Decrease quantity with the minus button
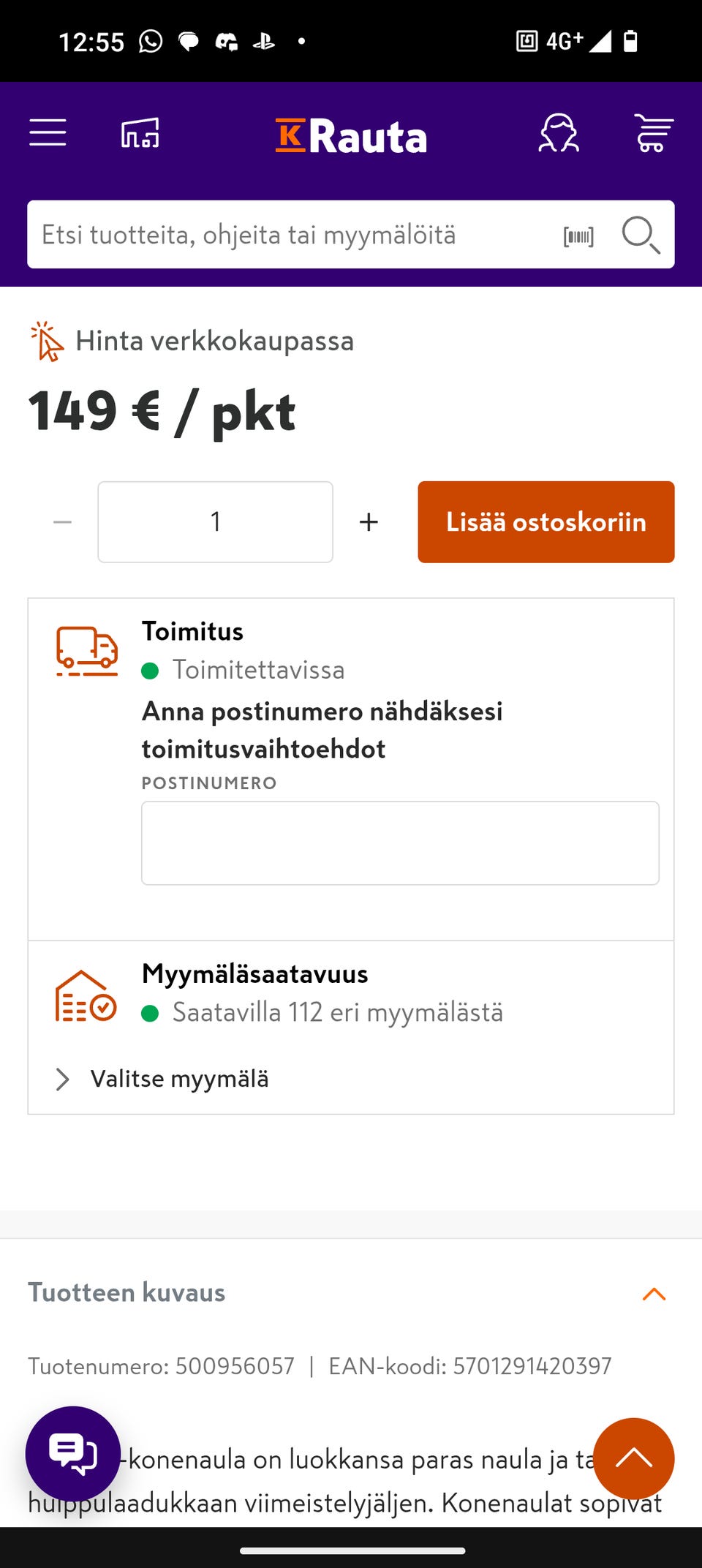Screen dimensions: 702x1568 click(62, 521)
